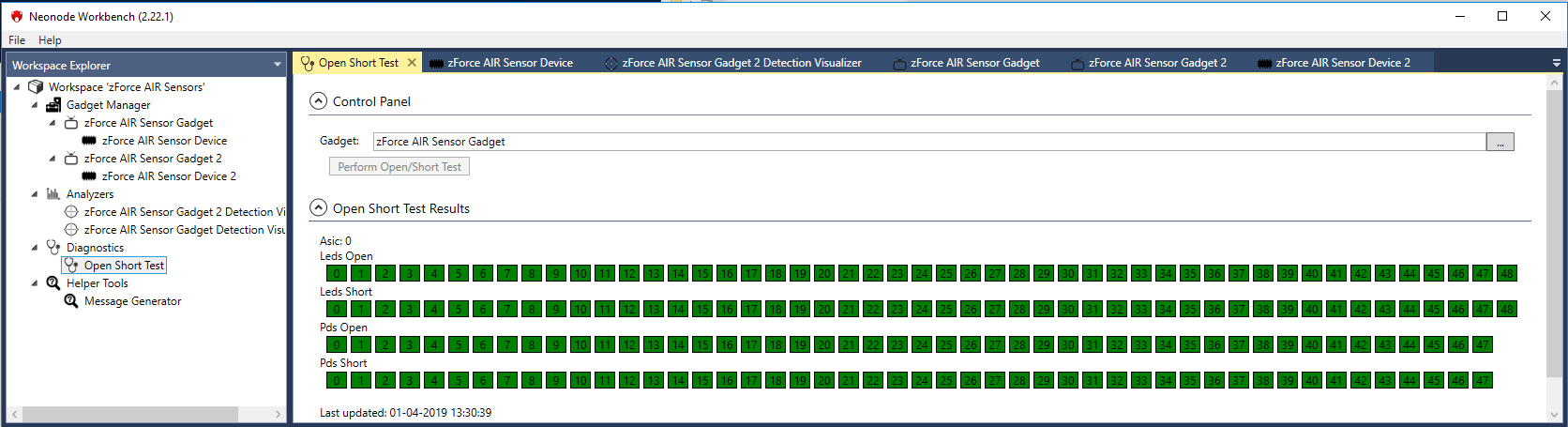Click the Analyzers chart icon
Screen dimensions: 1568x427
point(53,194)
